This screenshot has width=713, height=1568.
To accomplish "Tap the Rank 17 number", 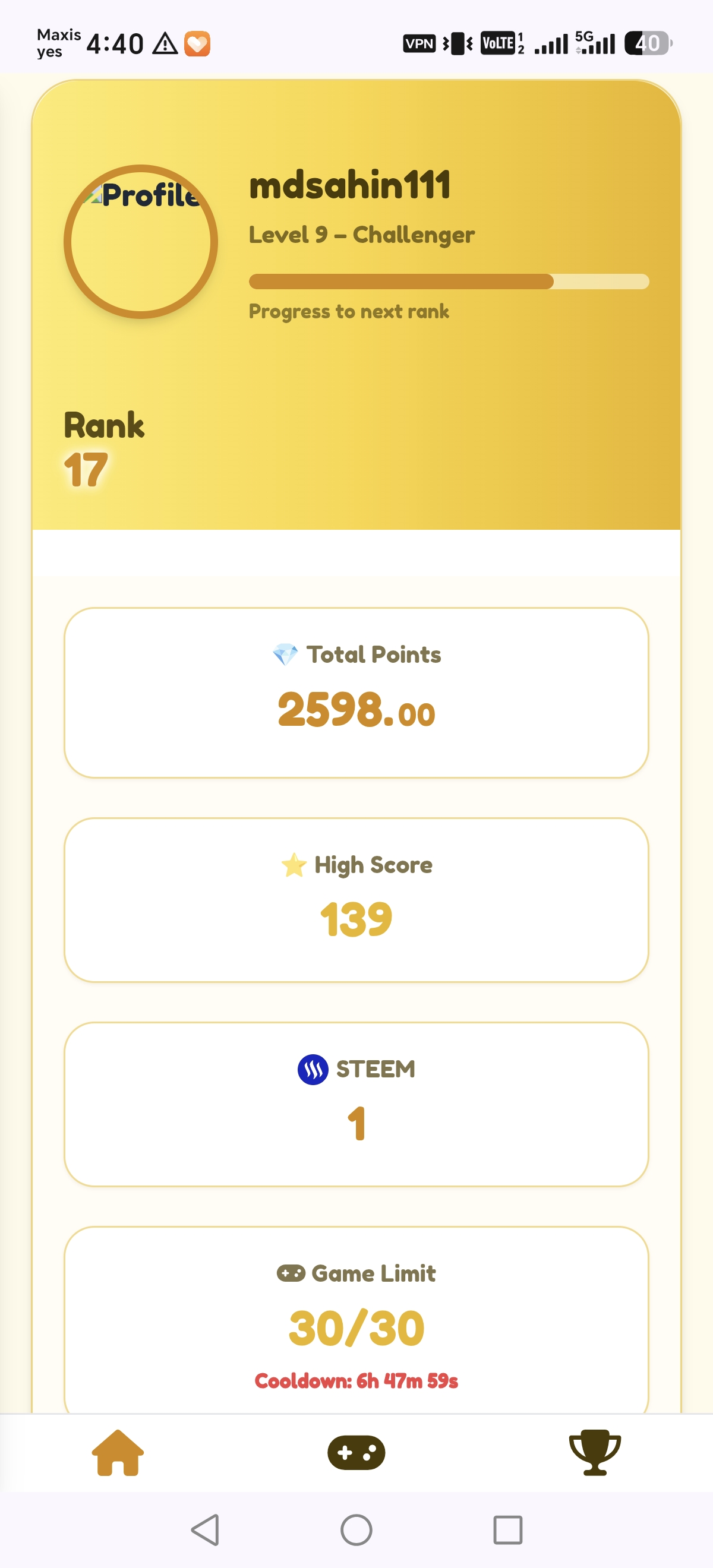I will (86, 470).
